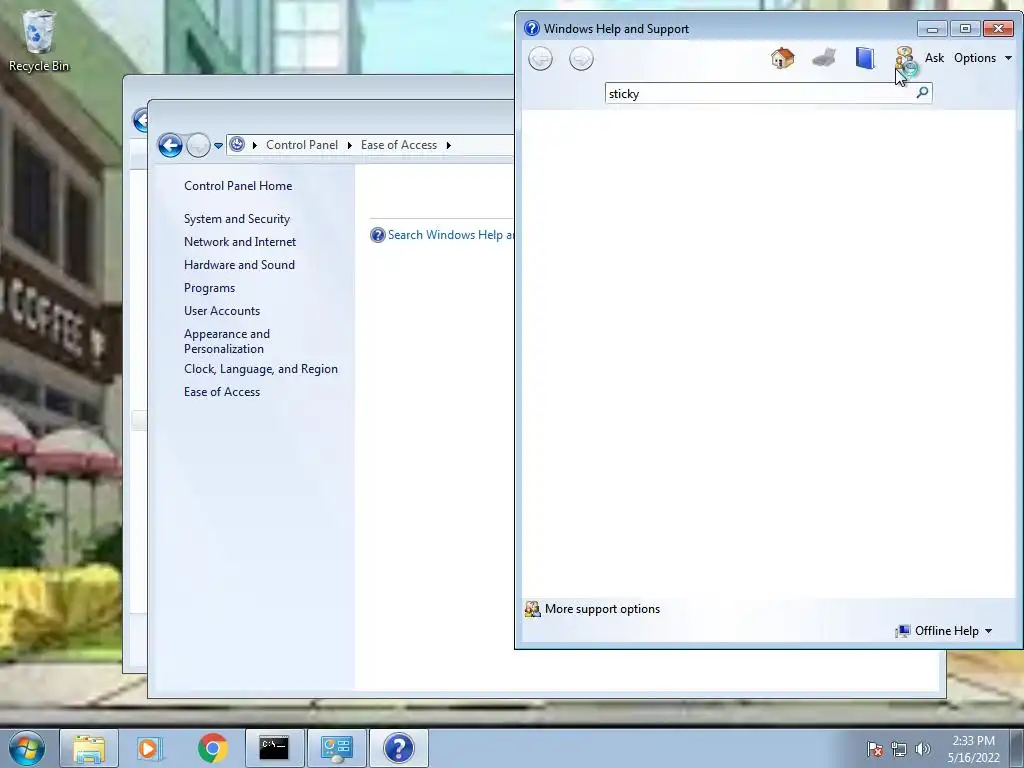This screenshot has height=768, width=1024.
Task: Open File Explorer from taskbar
Action: [89, 748]
